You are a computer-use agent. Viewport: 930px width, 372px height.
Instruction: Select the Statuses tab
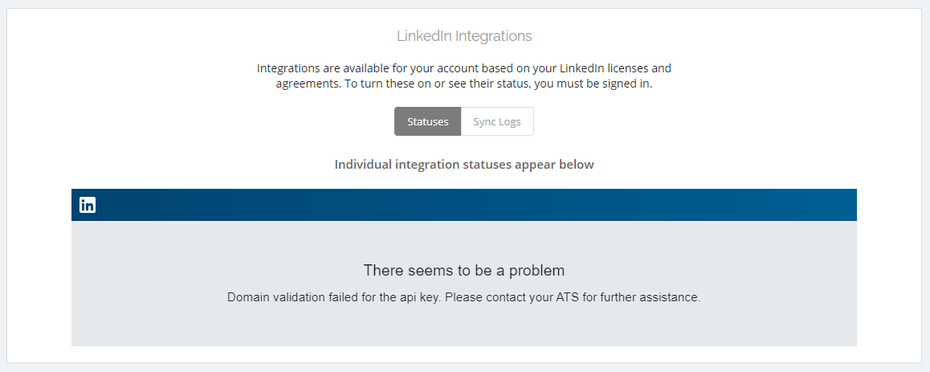pos(428,122)
